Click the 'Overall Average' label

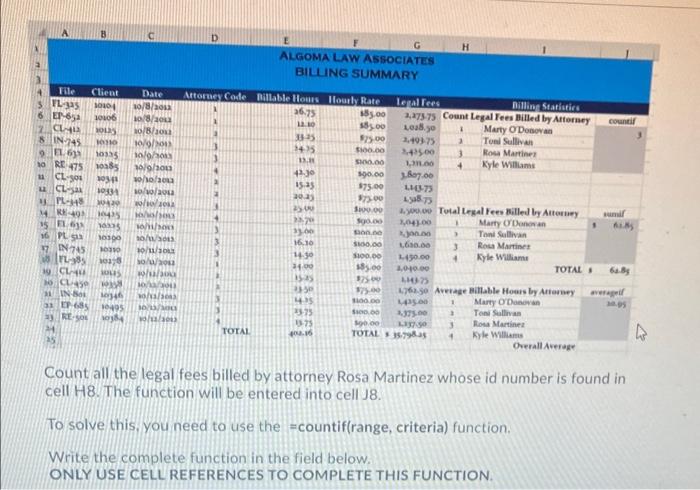coord(544,346)
